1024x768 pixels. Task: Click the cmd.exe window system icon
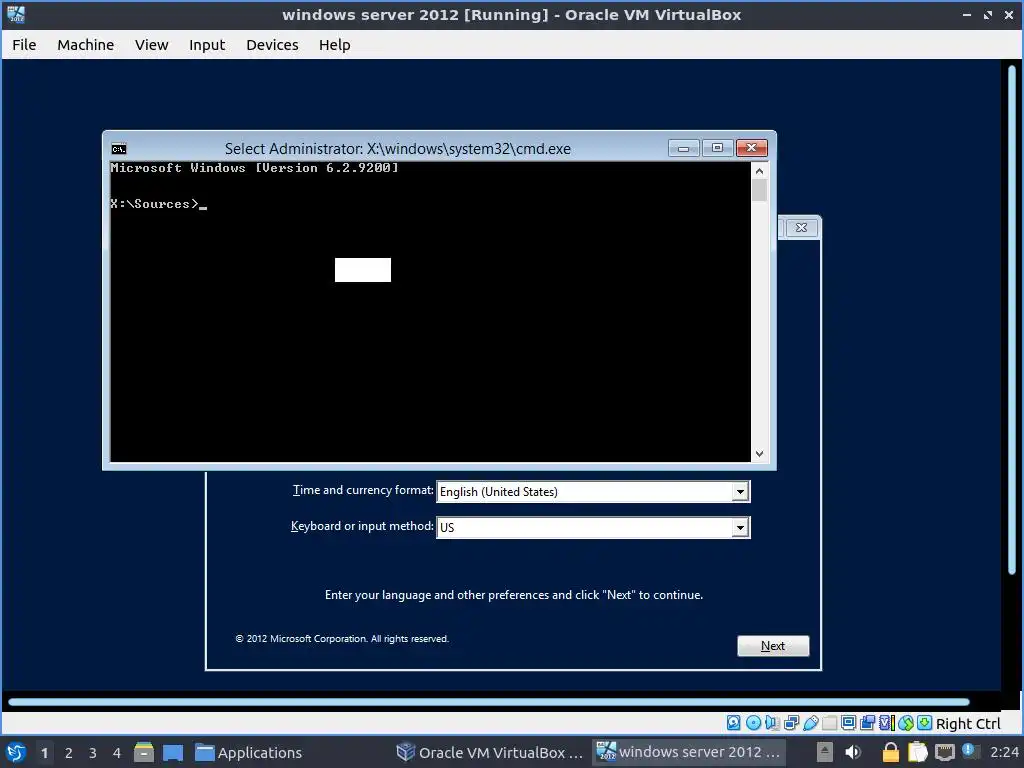tap(119, 149)
